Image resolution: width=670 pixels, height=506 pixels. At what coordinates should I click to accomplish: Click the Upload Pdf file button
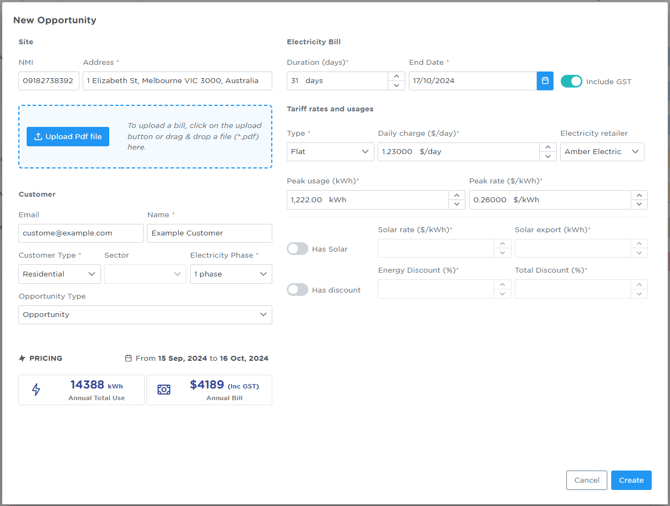pyautogui.click(x=68, y=136)
